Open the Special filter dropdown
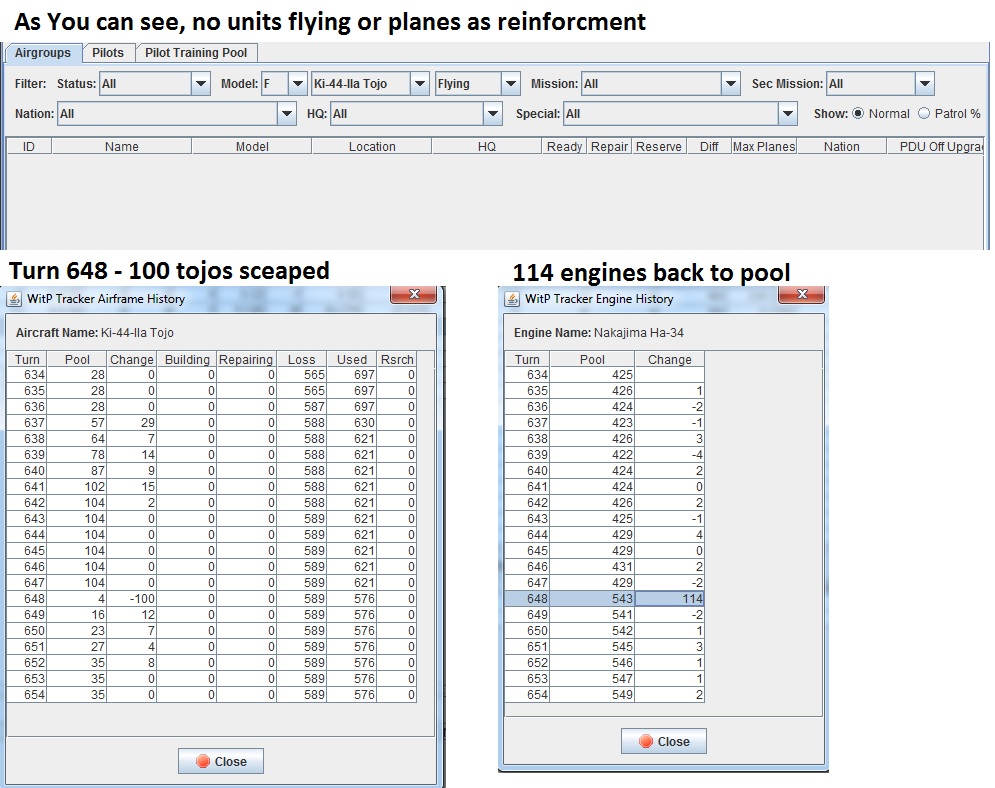The height and width of the screenshot is (788, 995). click(787, 114)
